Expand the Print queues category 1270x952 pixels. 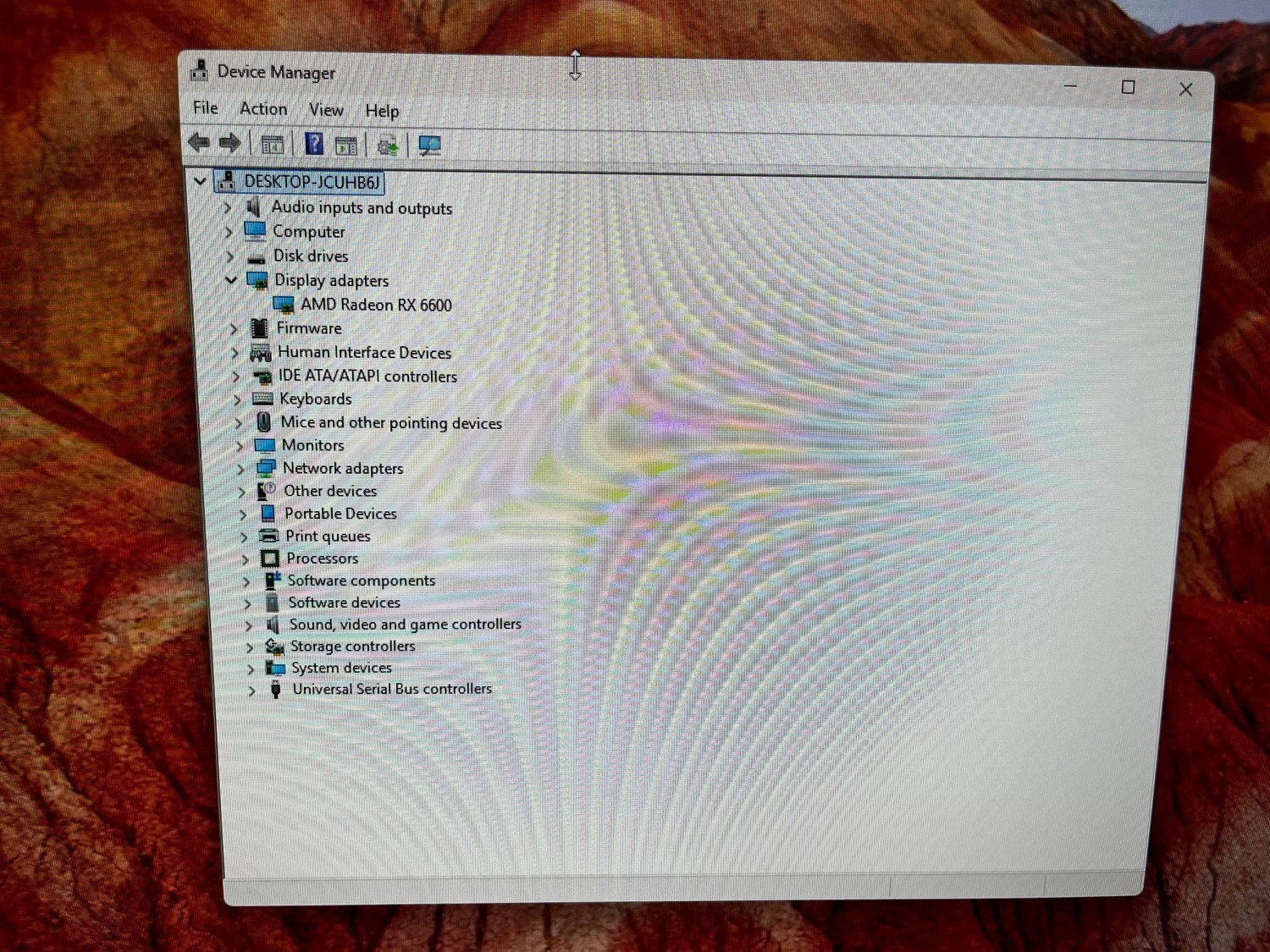point(245,537)
